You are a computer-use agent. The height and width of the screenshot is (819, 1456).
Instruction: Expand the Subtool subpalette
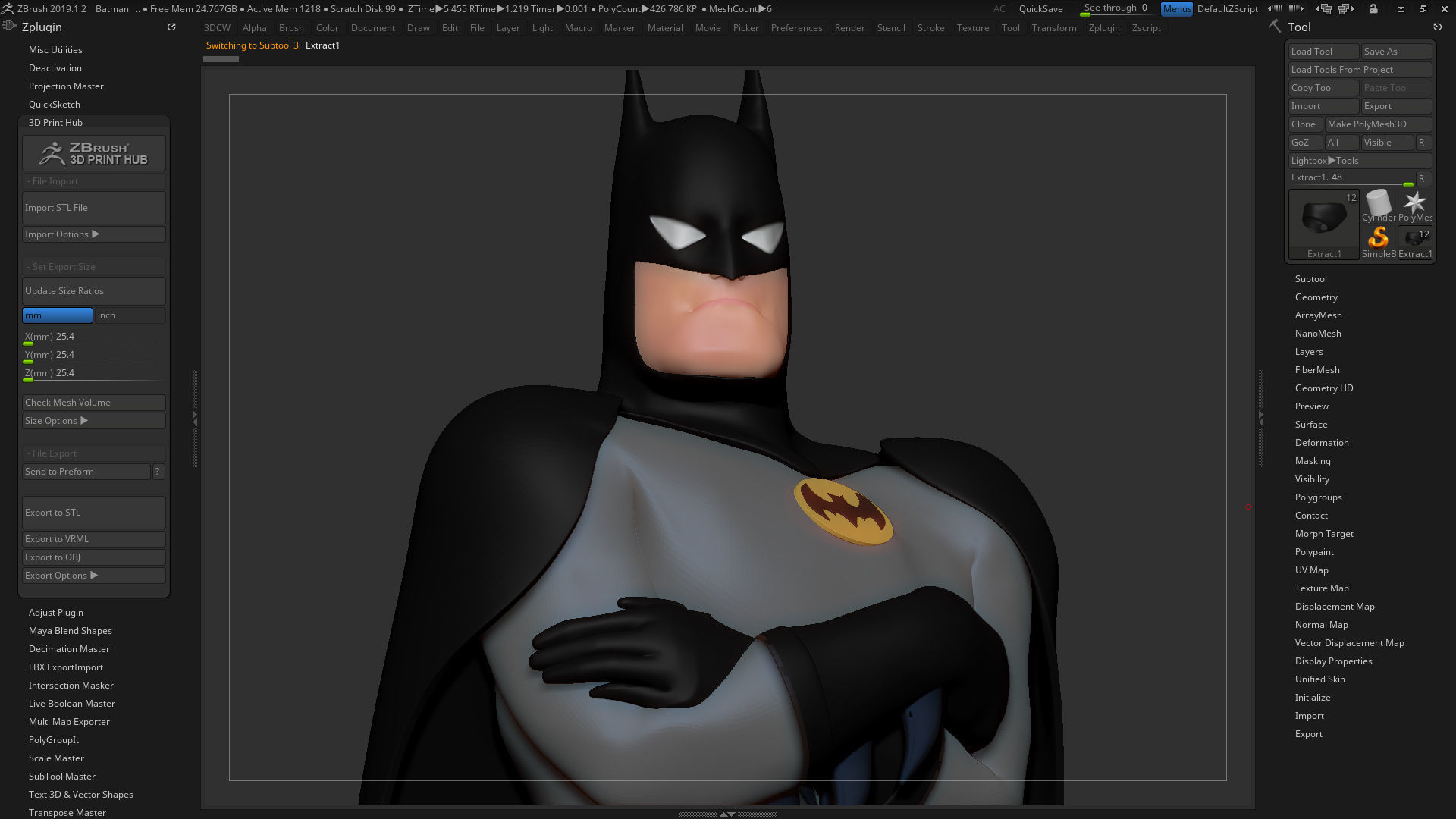[1310, 279]
